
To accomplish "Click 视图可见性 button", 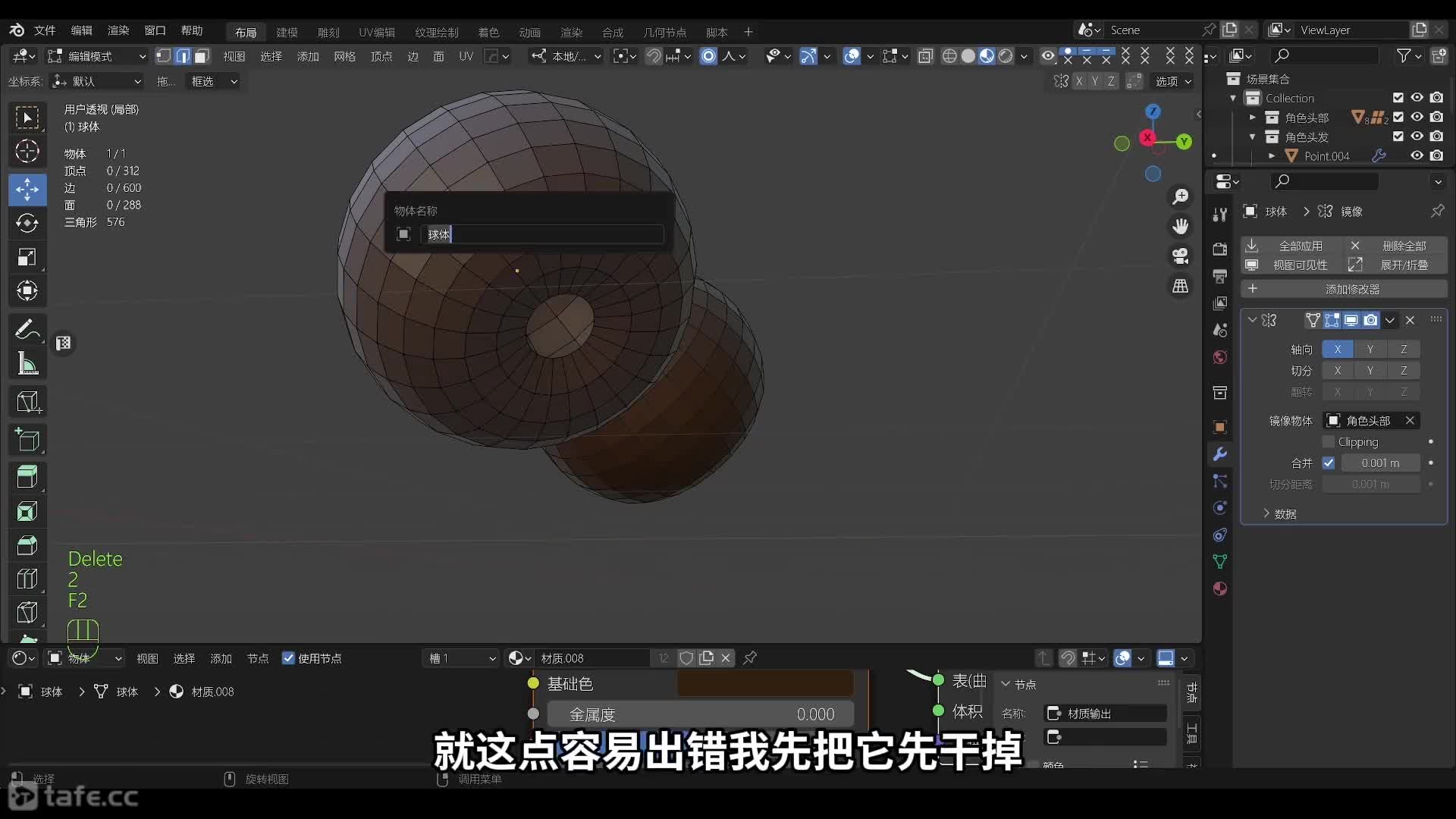I will click(x=1291, y=265).
